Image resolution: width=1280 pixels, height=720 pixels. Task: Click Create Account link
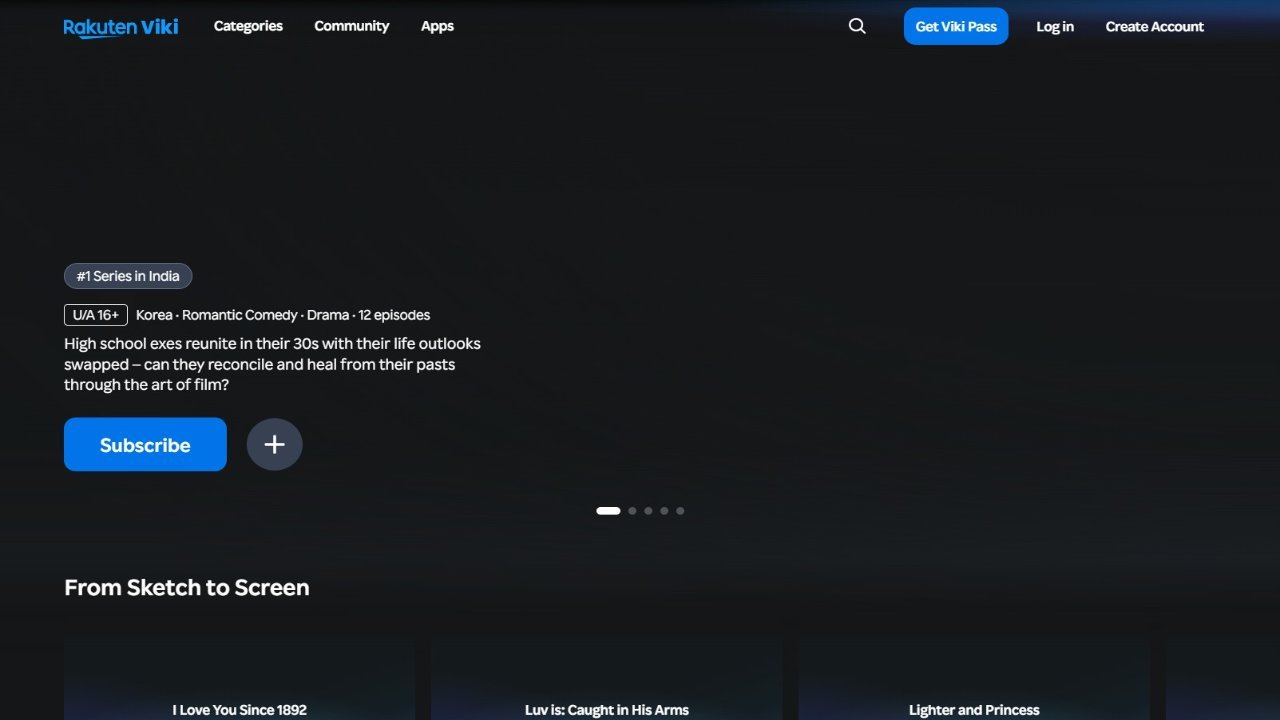point(1154,26)
